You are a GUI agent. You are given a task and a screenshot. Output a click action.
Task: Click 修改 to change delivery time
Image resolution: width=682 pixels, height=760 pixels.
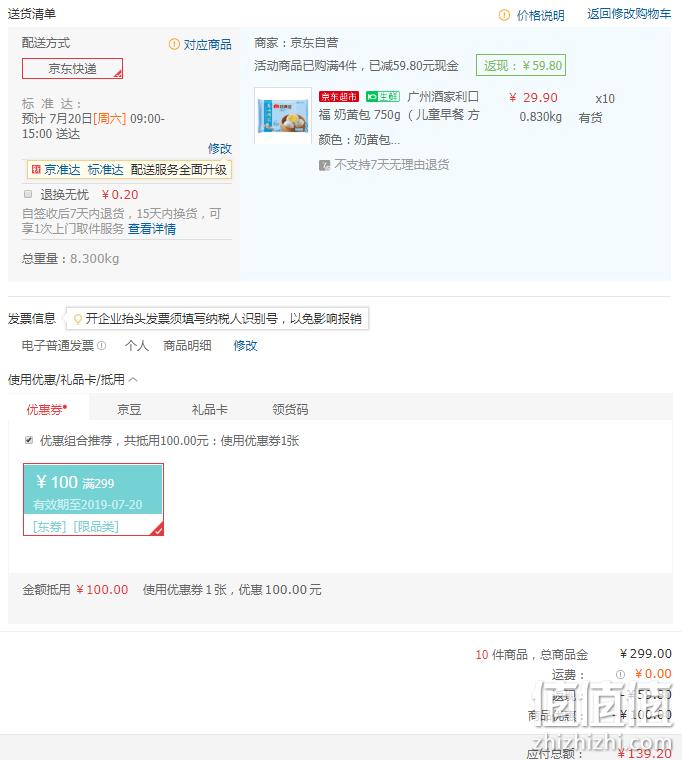(220, 148)
